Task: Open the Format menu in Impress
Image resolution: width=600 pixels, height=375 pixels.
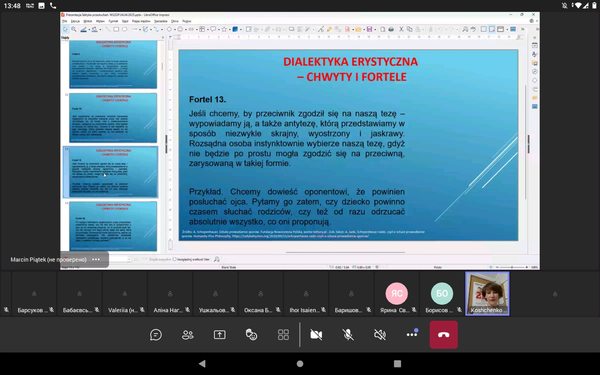Action: [x=113, y=21]
